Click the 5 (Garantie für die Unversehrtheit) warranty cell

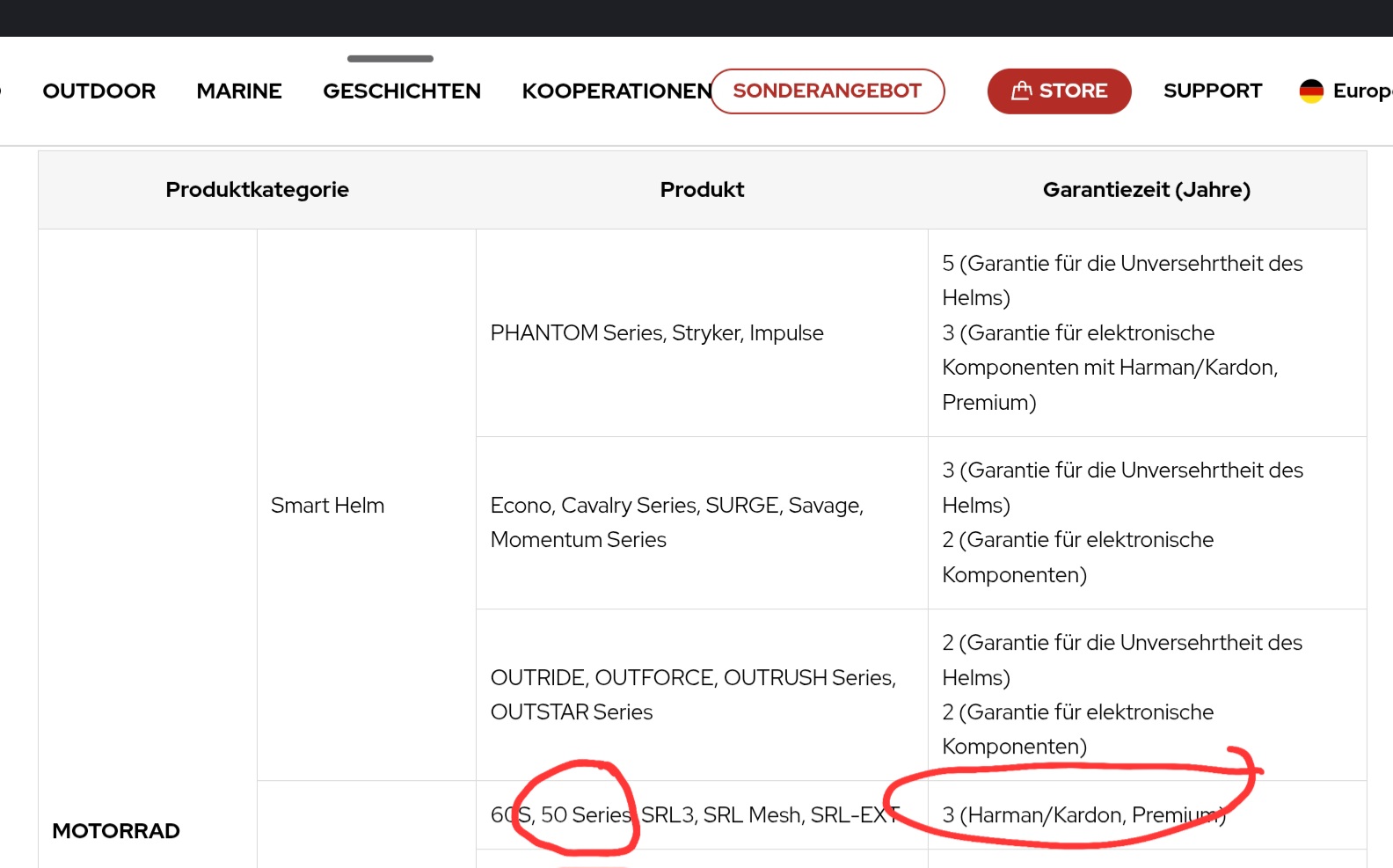tap(1147, 333)
